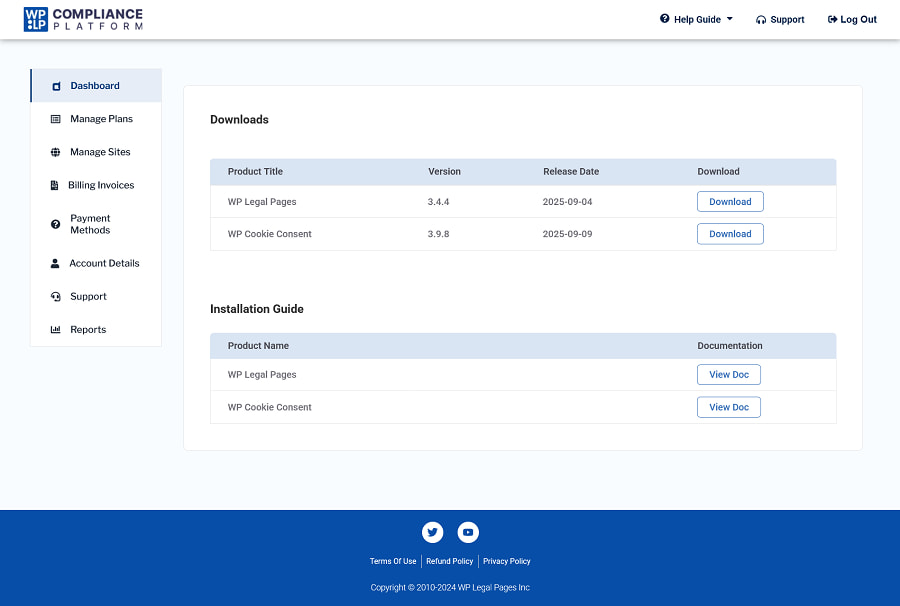900x606 pixels.
Task: Click the Version column header
Action: (444, 172)
